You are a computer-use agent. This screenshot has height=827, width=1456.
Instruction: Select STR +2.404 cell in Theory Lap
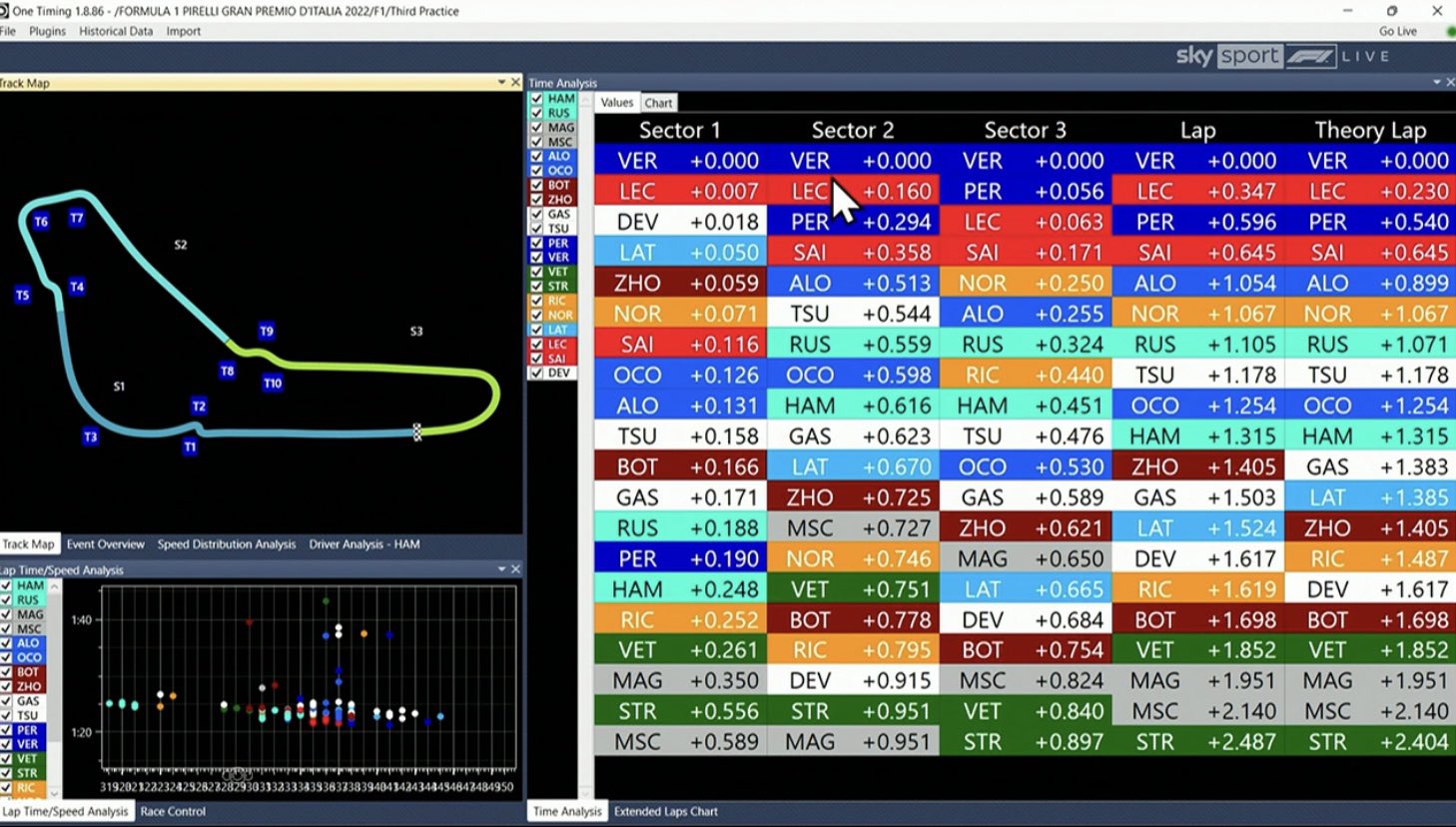[1370, 742]
